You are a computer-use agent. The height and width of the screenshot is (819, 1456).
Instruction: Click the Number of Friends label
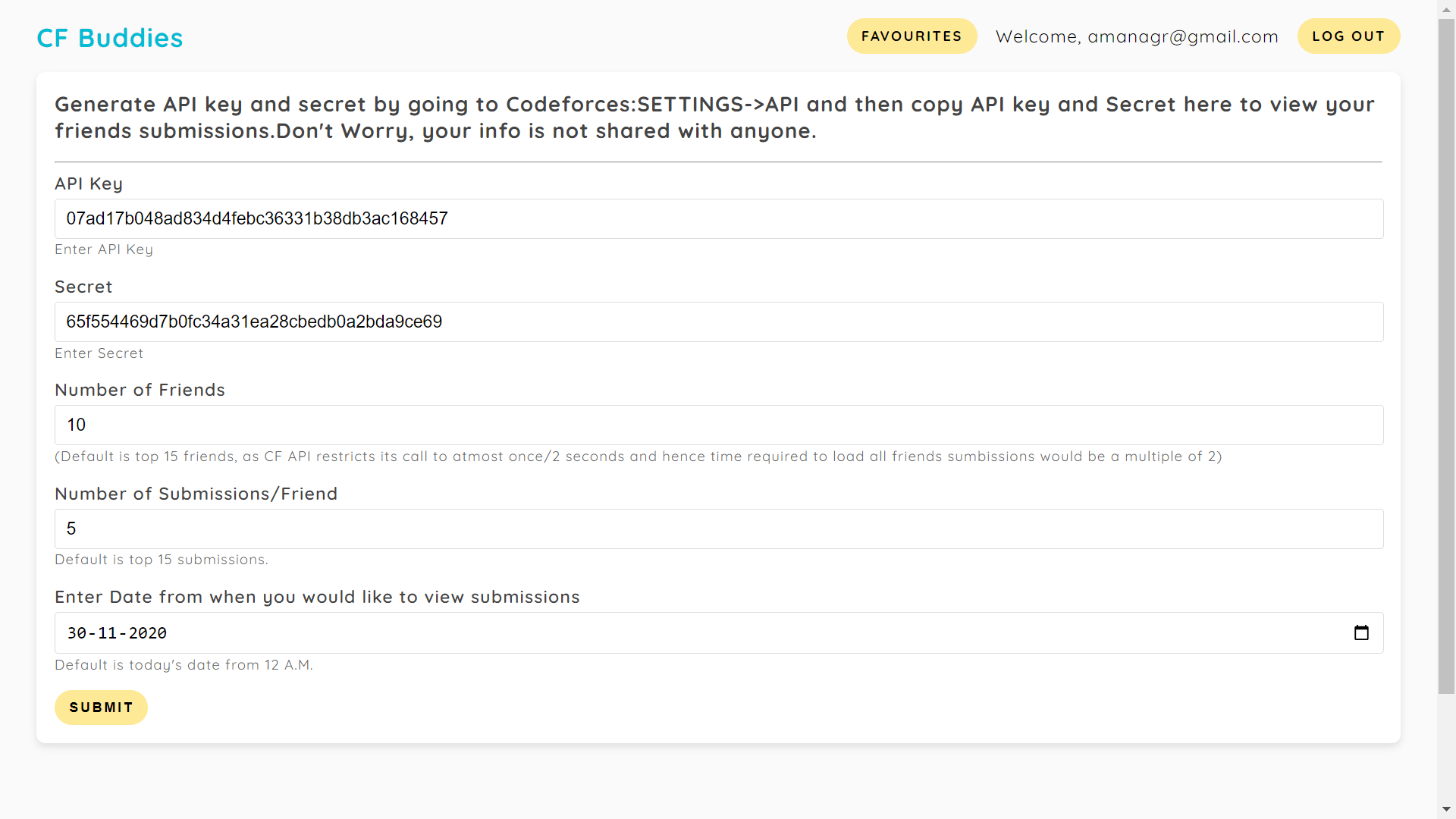140,390
